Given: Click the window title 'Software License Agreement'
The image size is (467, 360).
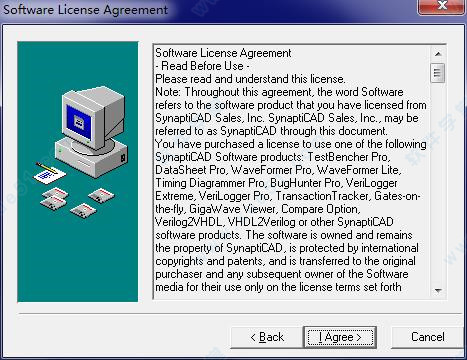Looking at the screenshot, I should click(x=85, y=10).
